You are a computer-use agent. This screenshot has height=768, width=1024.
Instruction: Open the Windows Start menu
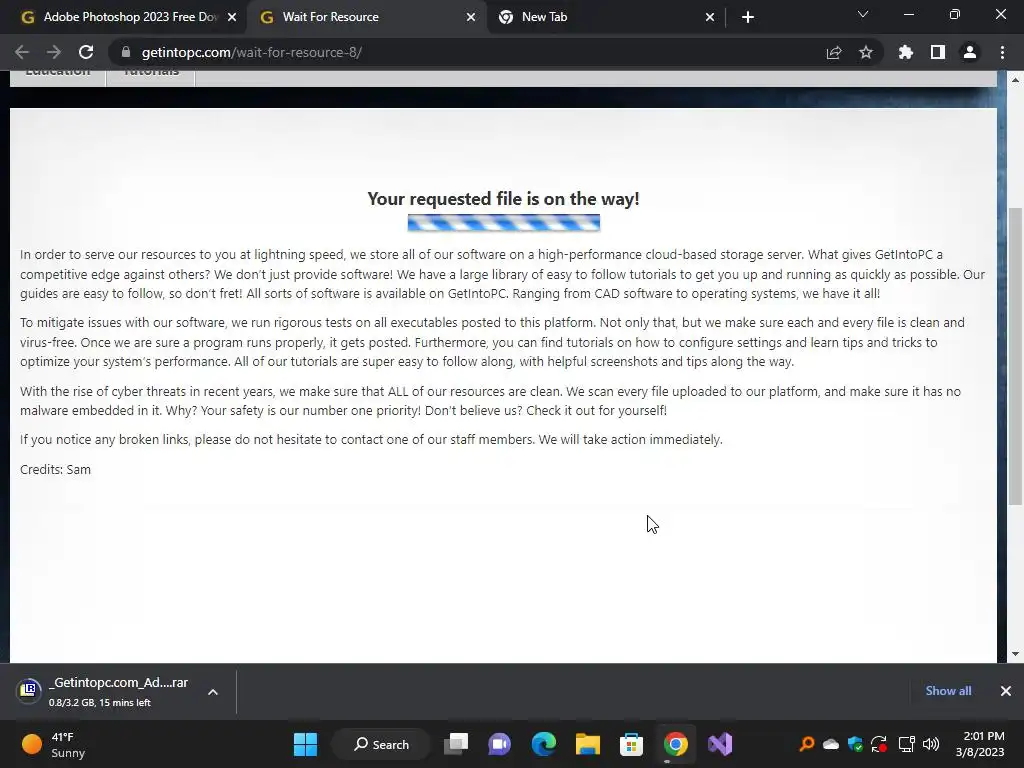305,744
